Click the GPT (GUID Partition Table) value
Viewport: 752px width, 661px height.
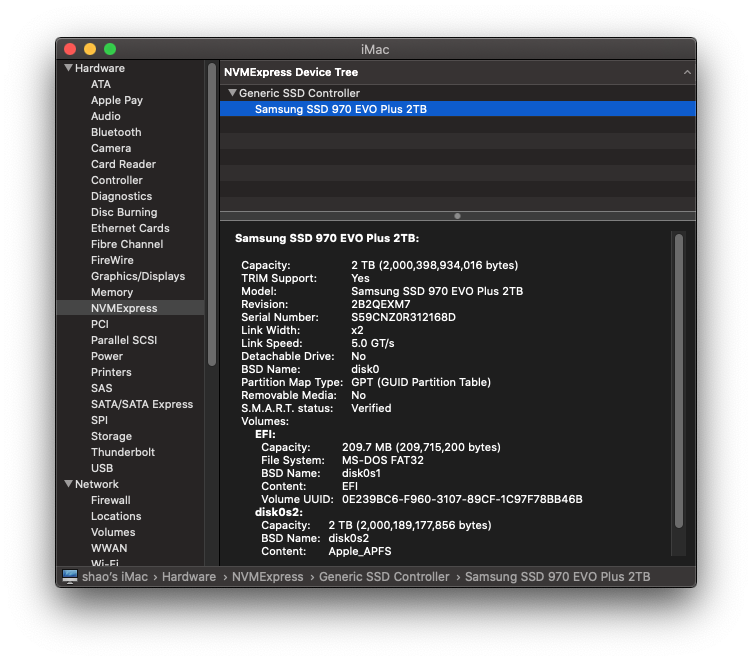(421, 382)
